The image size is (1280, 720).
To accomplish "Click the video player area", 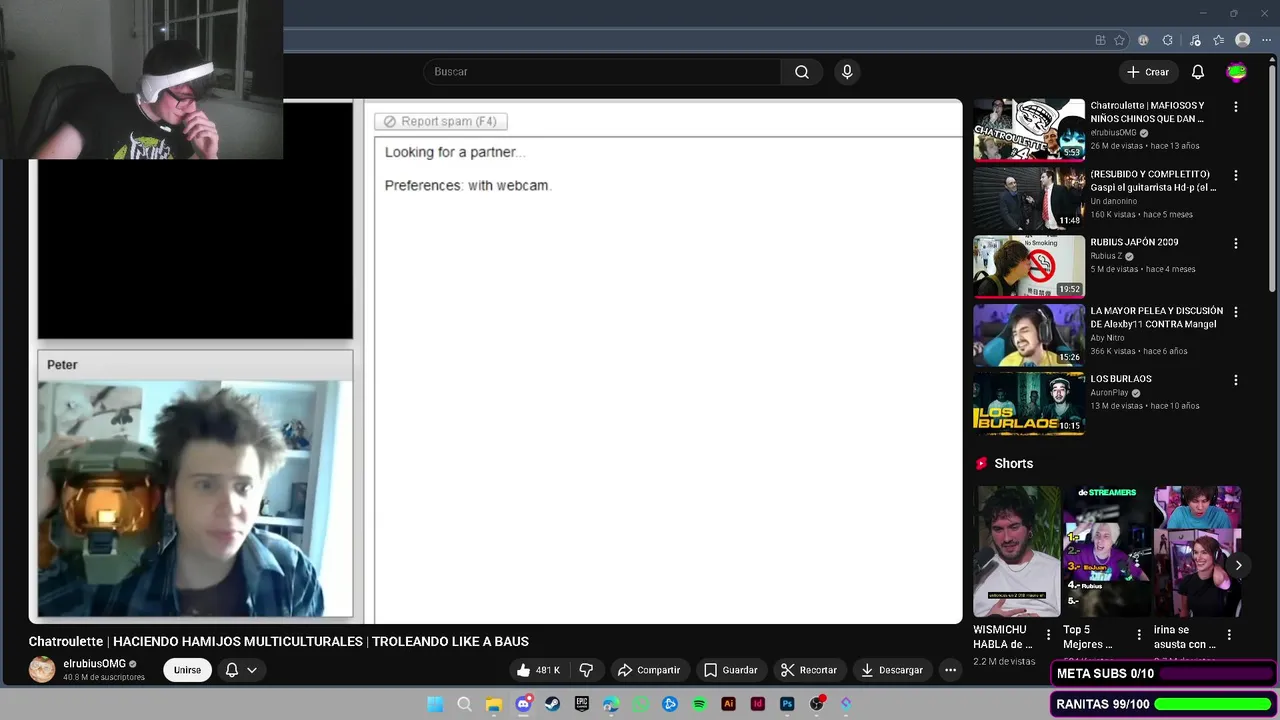I will 495,361.
